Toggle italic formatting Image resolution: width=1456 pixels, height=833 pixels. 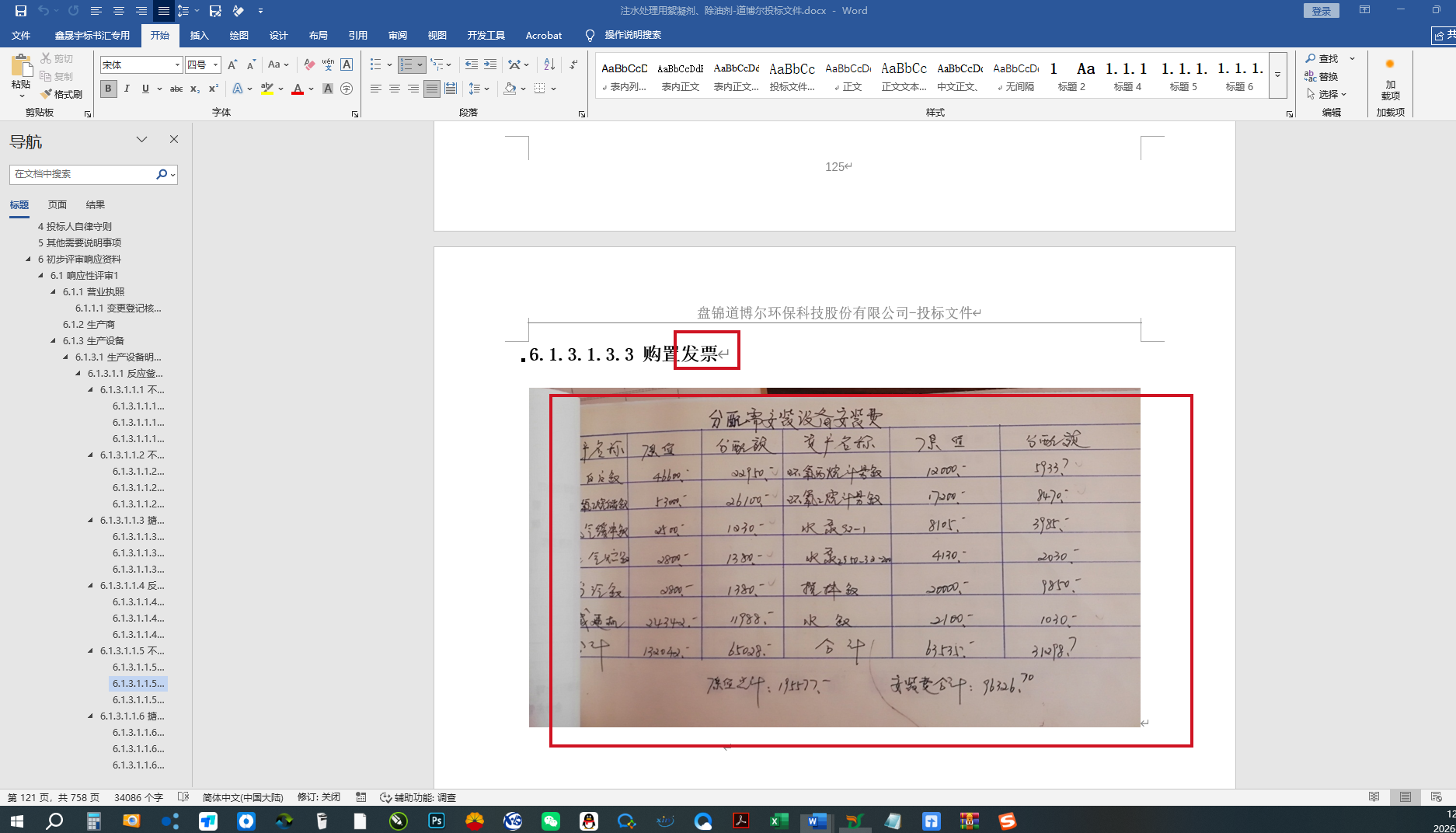(x=127, y=89)
